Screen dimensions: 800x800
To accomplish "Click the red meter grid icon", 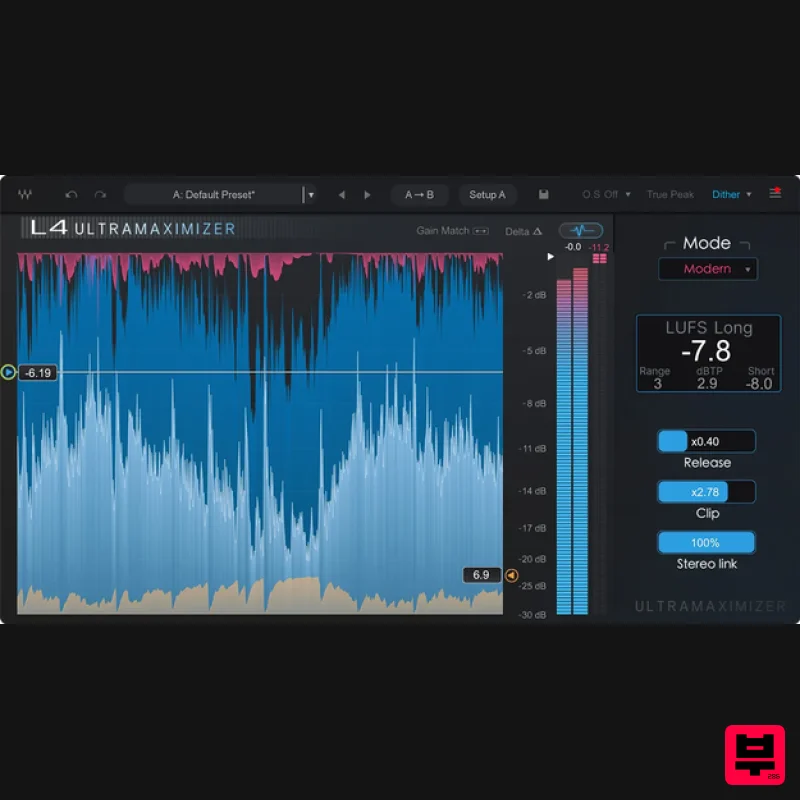I will pyautogui.click(x=600, y=258).
